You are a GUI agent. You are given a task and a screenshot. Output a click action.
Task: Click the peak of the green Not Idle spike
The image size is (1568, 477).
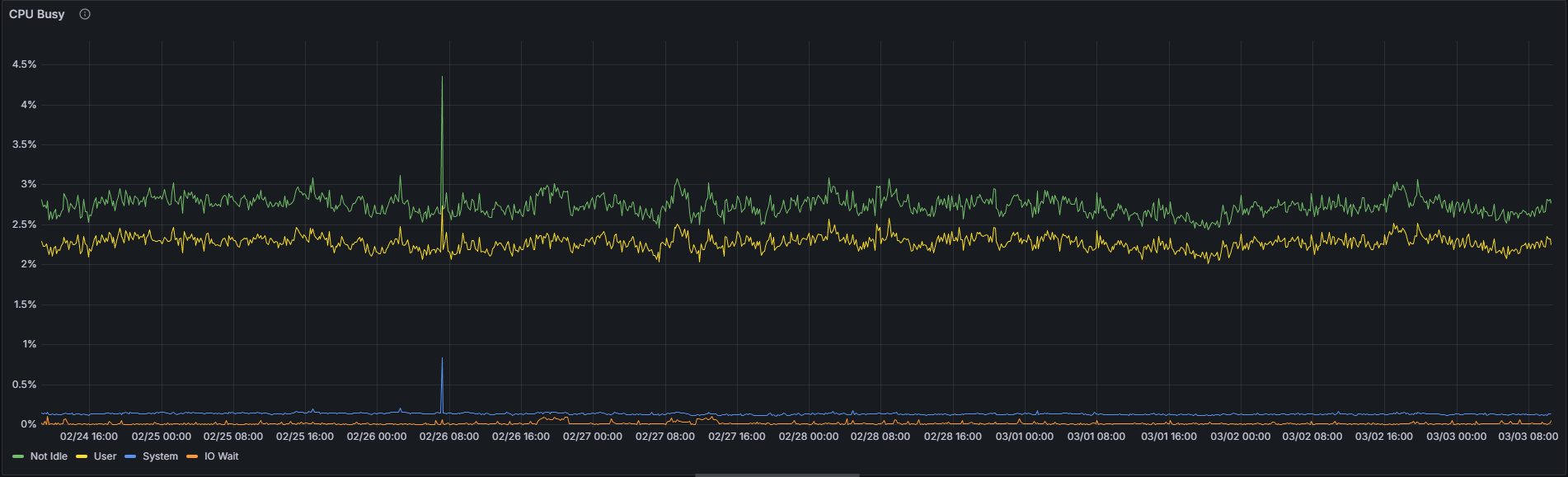tap(442, 78)
